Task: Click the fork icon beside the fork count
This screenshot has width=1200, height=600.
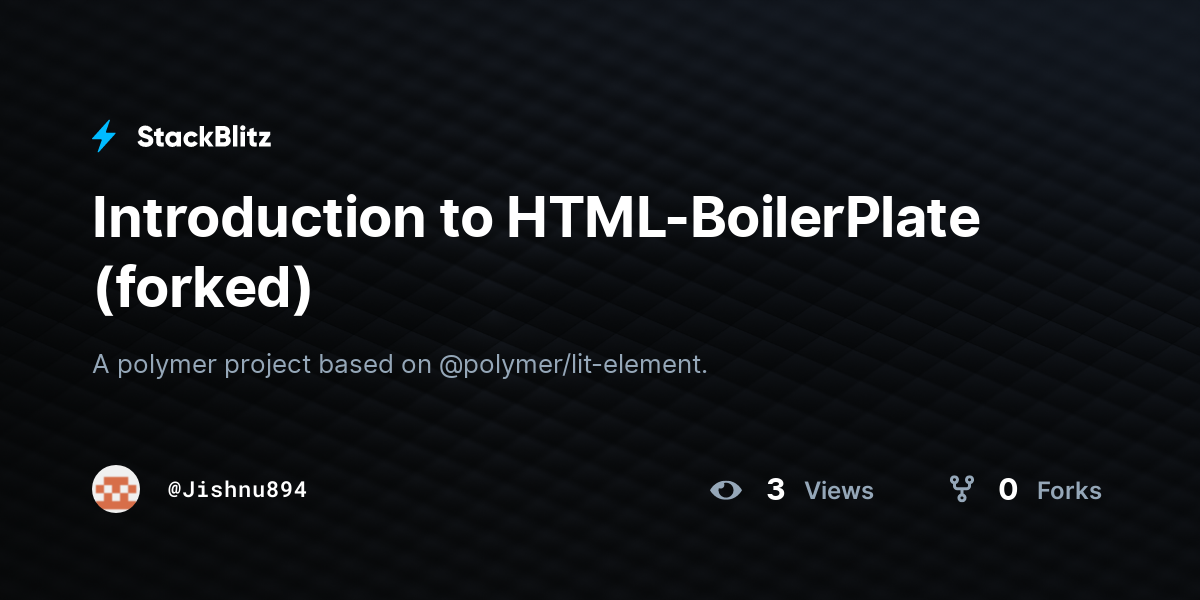Action: (962, 489)
